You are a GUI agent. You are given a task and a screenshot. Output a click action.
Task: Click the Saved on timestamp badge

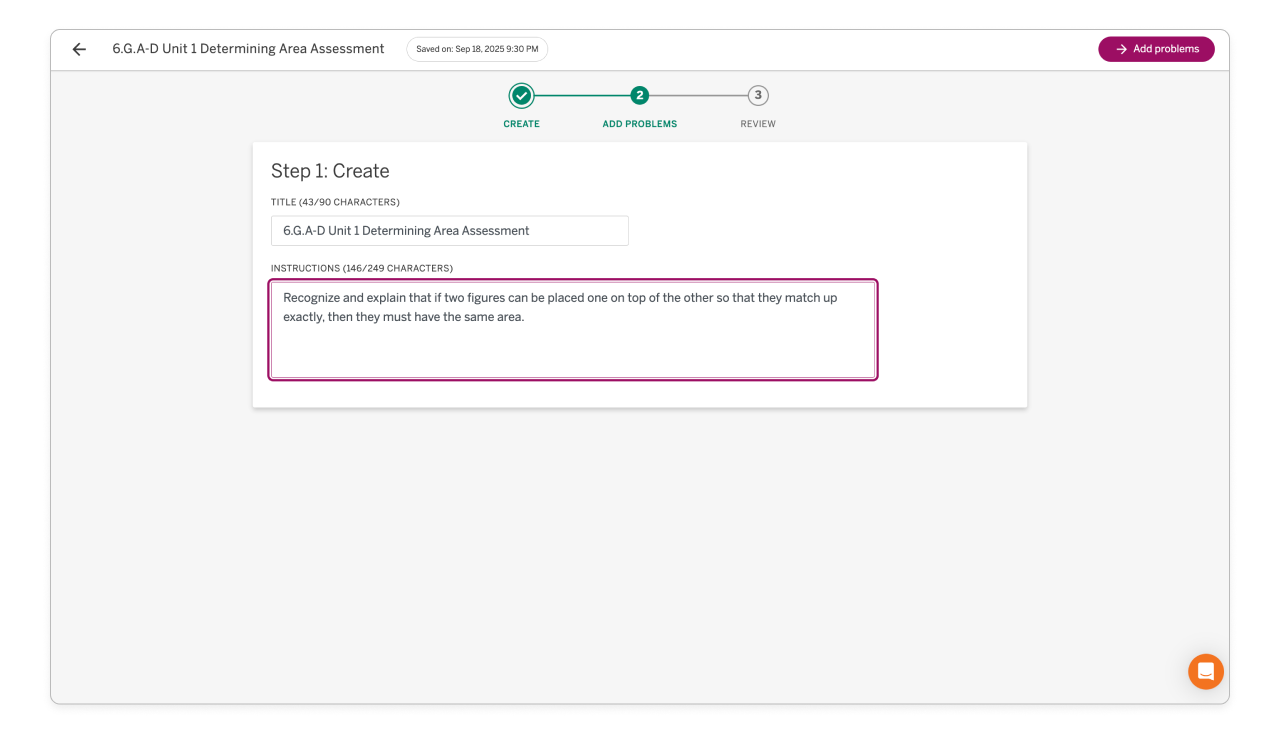click(477, 49)
